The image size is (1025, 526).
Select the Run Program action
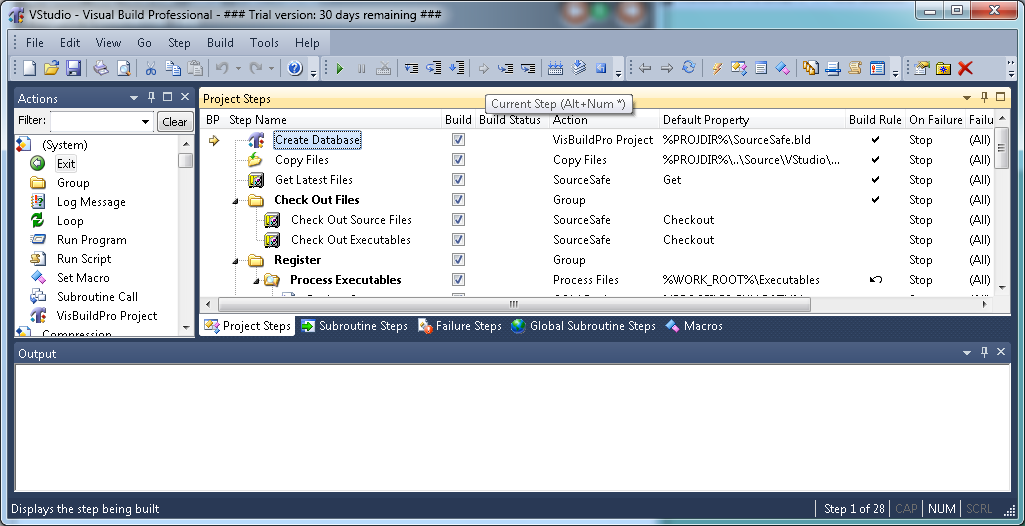[x=92, y=240]
